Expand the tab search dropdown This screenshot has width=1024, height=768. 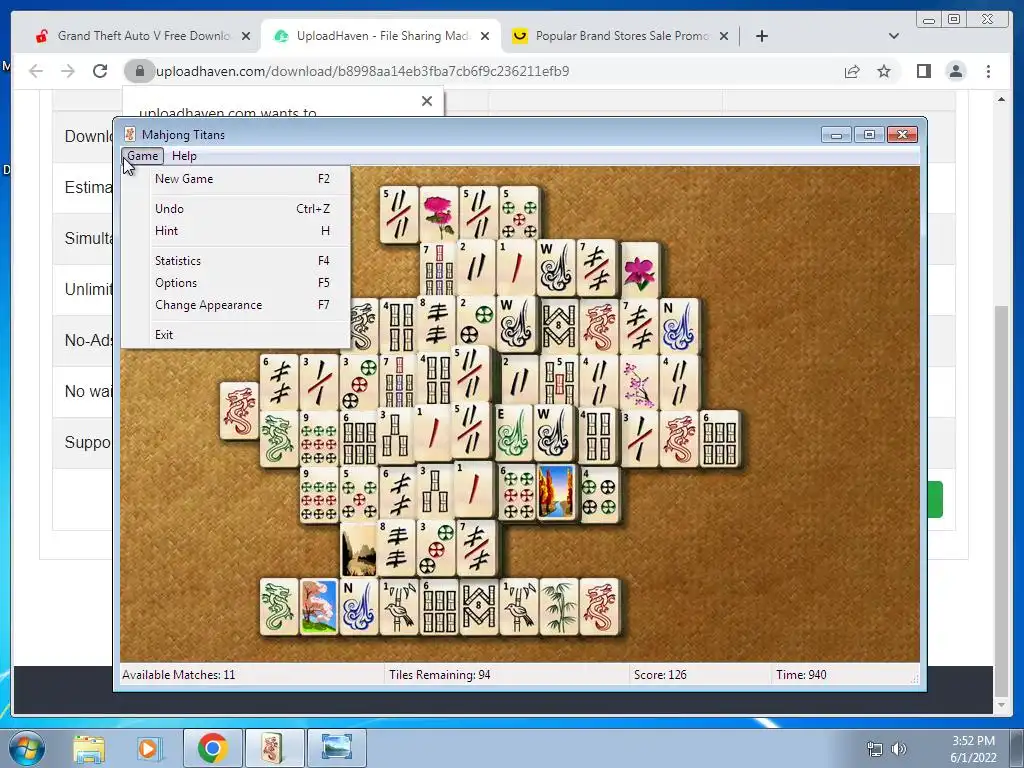[893, 36]
